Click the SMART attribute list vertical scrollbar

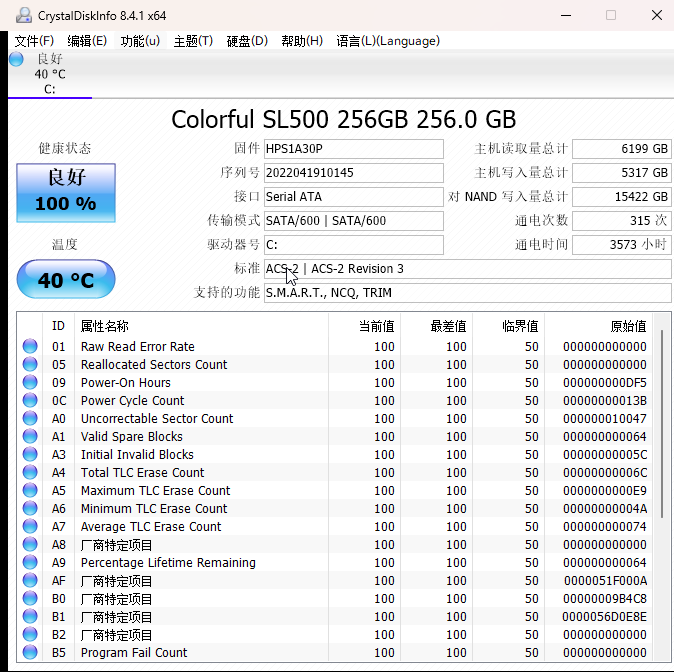pos(662,423)
